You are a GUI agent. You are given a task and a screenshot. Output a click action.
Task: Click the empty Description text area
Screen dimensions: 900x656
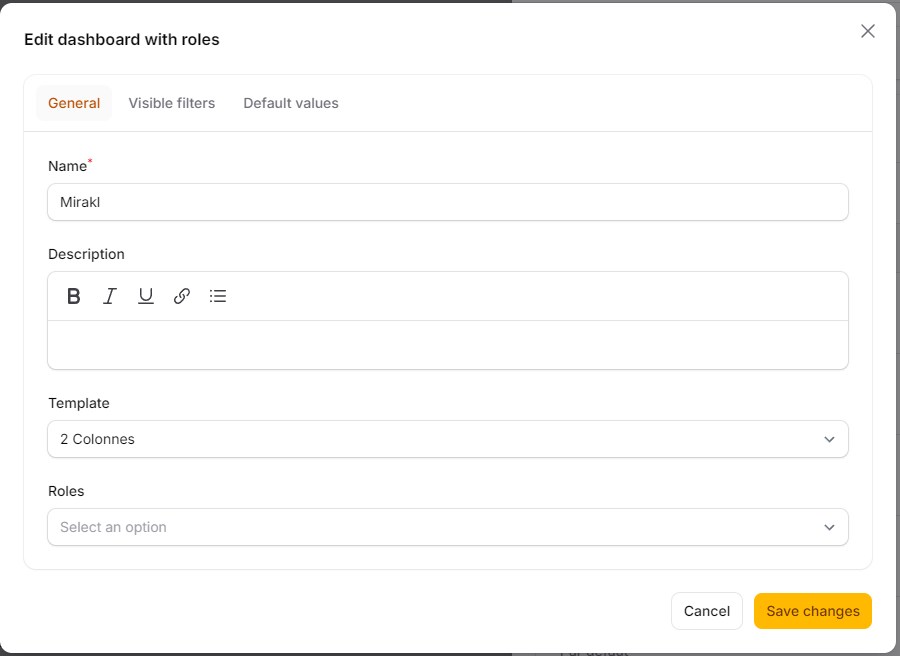(448, 345)
